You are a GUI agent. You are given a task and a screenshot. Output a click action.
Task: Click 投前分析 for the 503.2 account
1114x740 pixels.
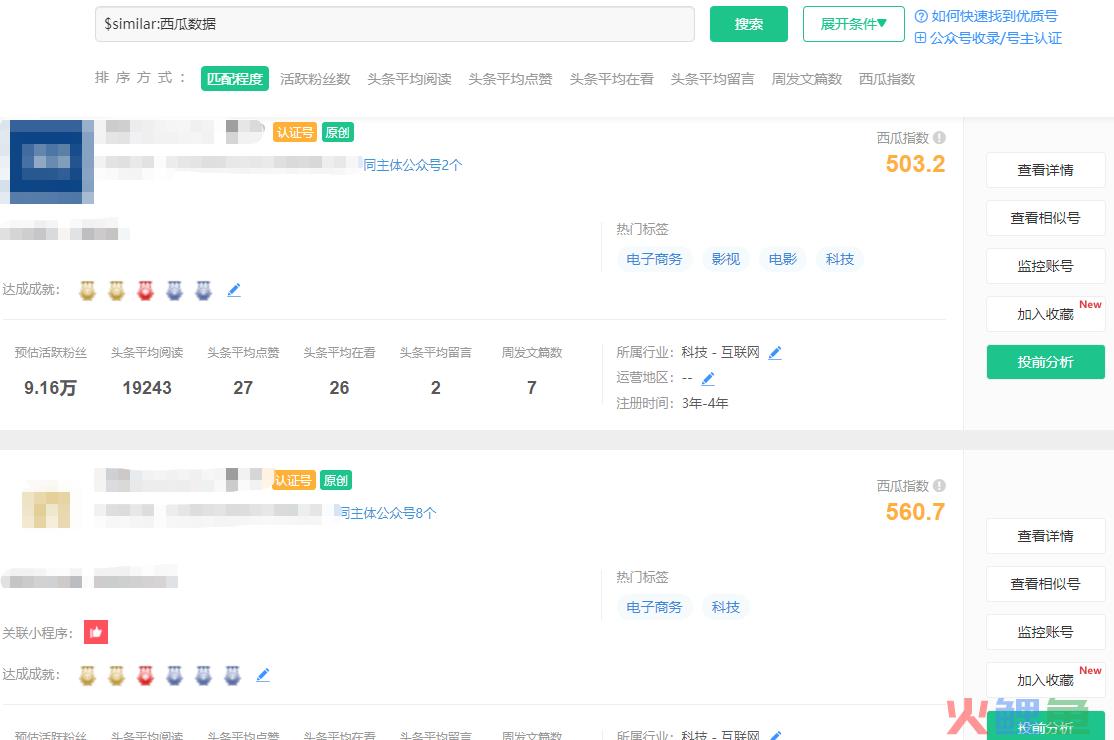[x=1045, y=362]
